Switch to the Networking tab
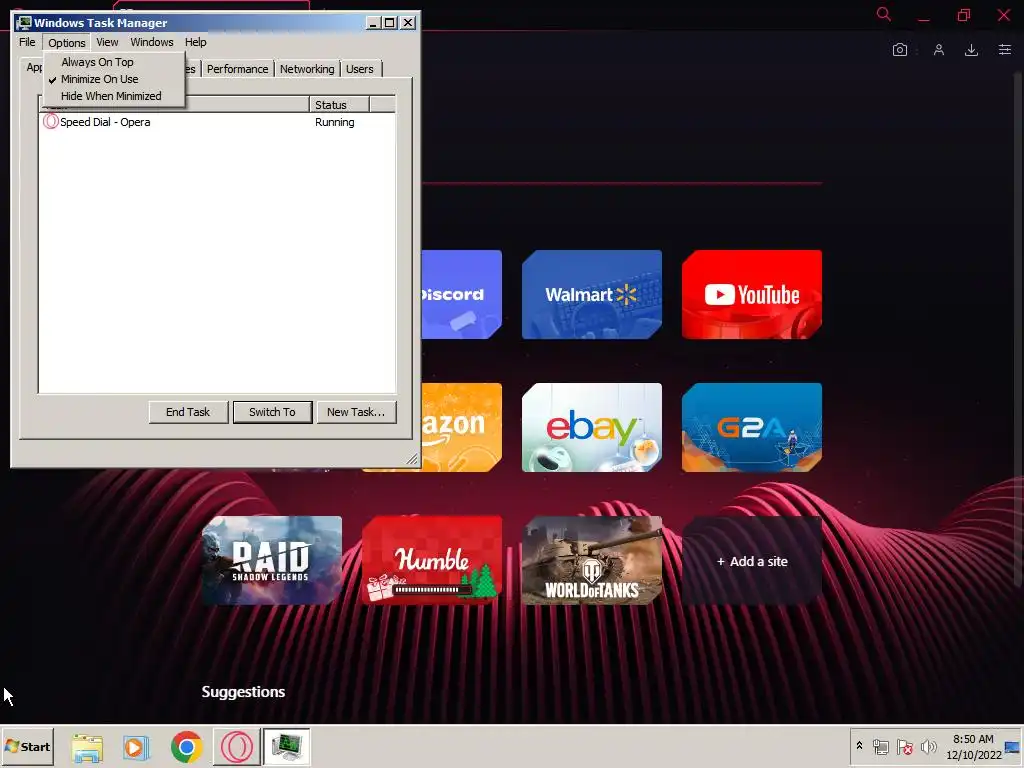 [307, 69]
